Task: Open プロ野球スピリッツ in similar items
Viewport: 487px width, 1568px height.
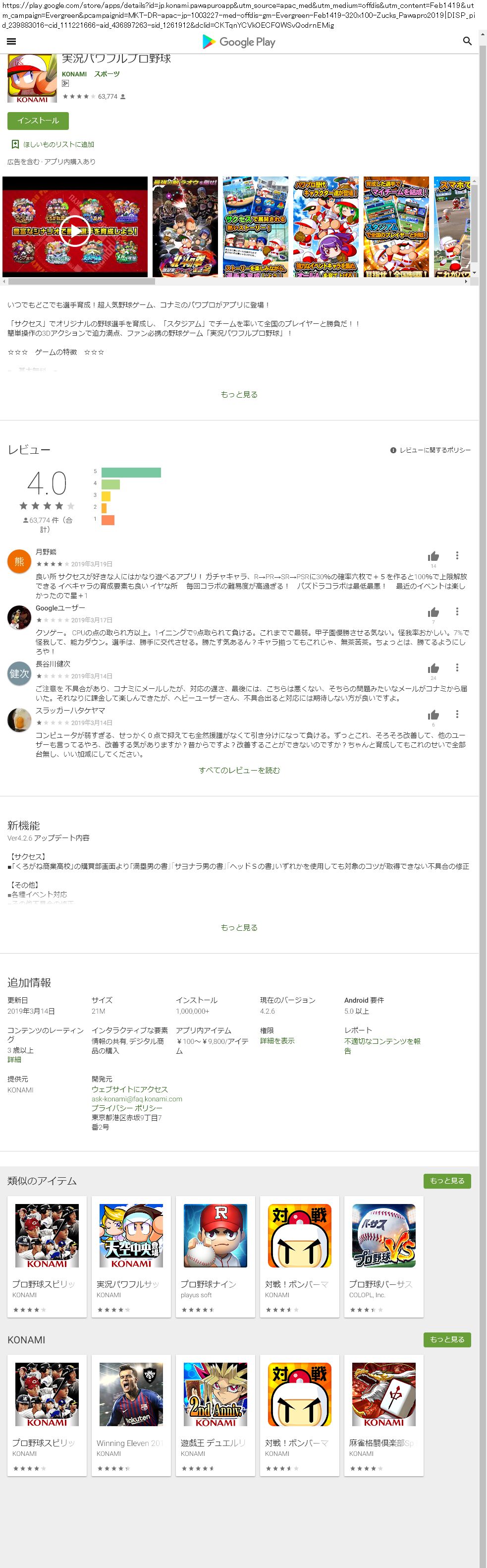Action: point(47,1257)
